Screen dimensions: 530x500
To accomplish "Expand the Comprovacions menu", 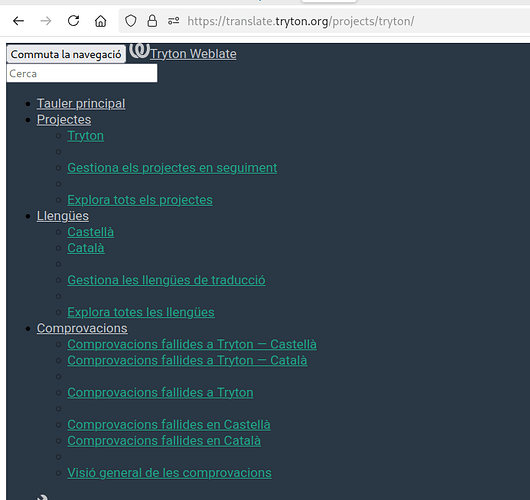I will click(x=82, y=328).
